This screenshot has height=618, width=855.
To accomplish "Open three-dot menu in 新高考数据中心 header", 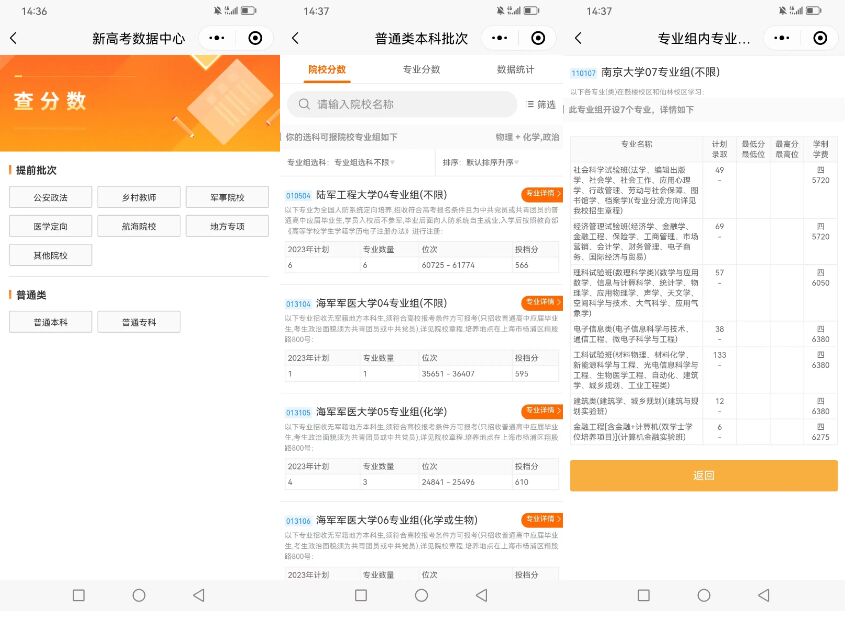I will 216,38.
